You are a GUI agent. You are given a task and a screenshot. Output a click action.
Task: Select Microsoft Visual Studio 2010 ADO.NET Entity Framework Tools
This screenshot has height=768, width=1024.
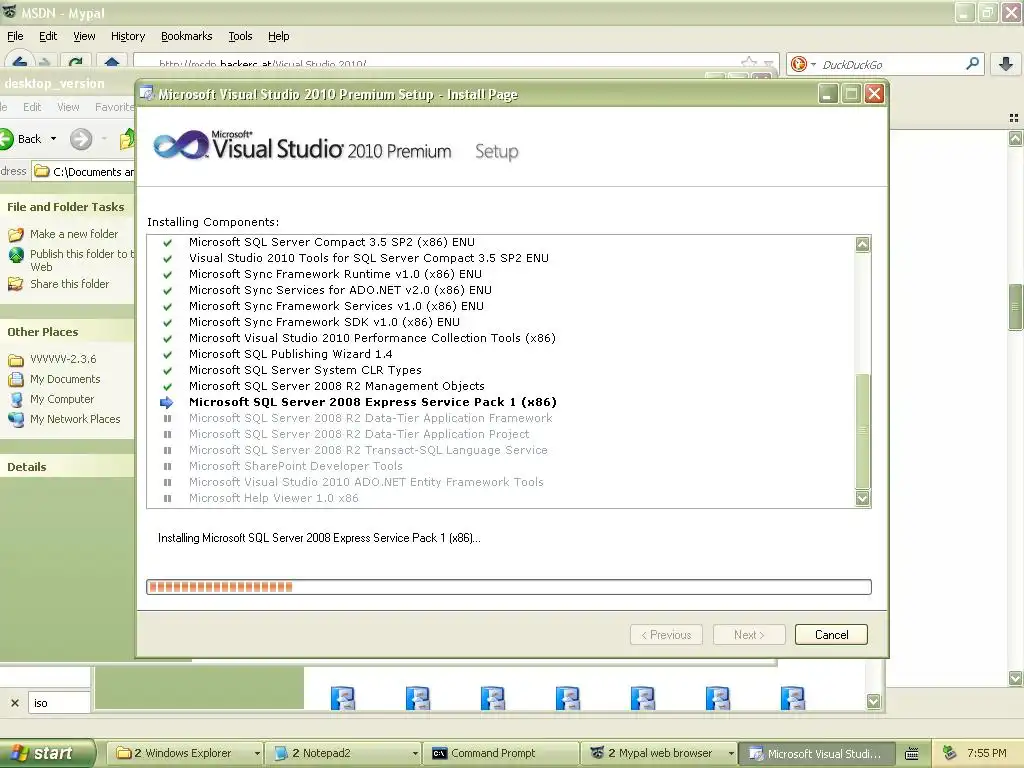366,482
